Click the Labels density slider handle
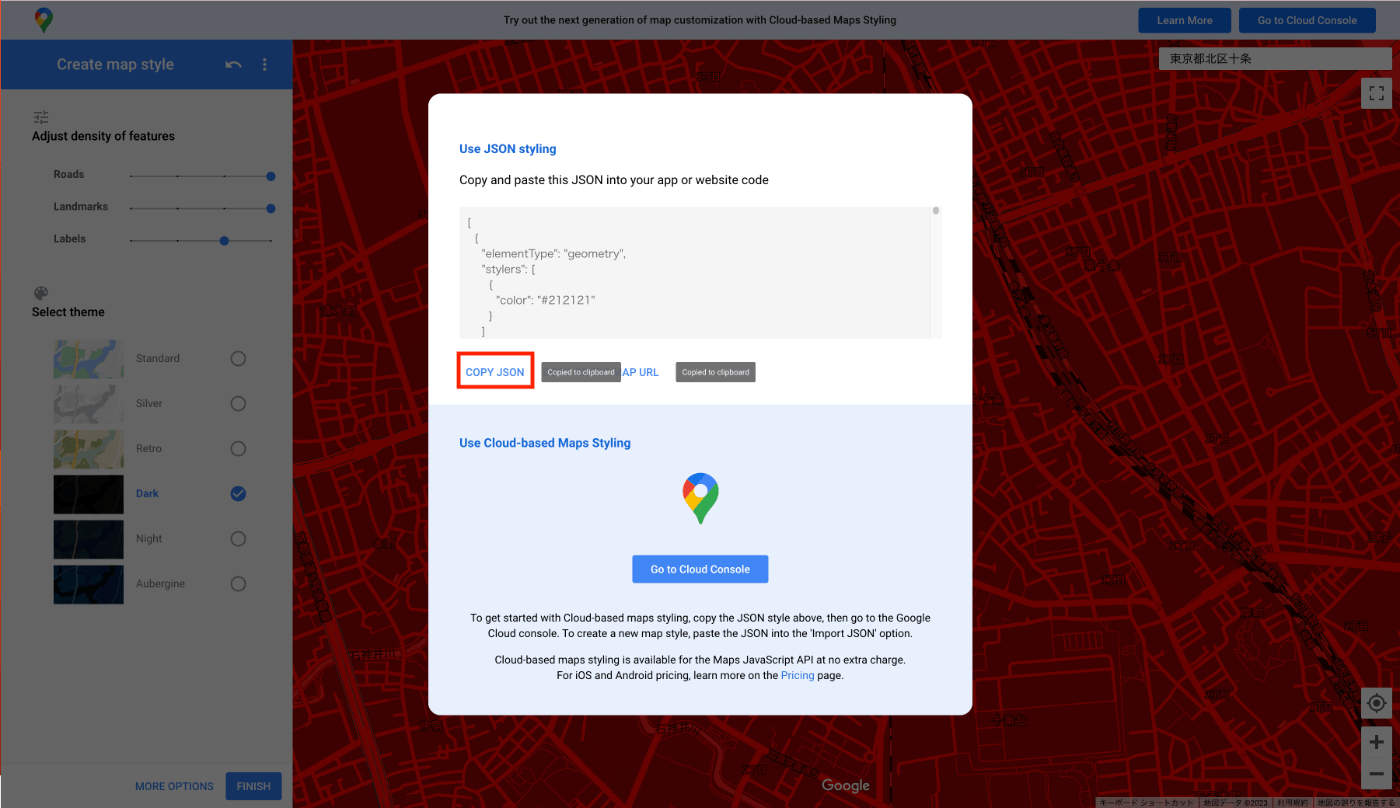 point(224,240)
